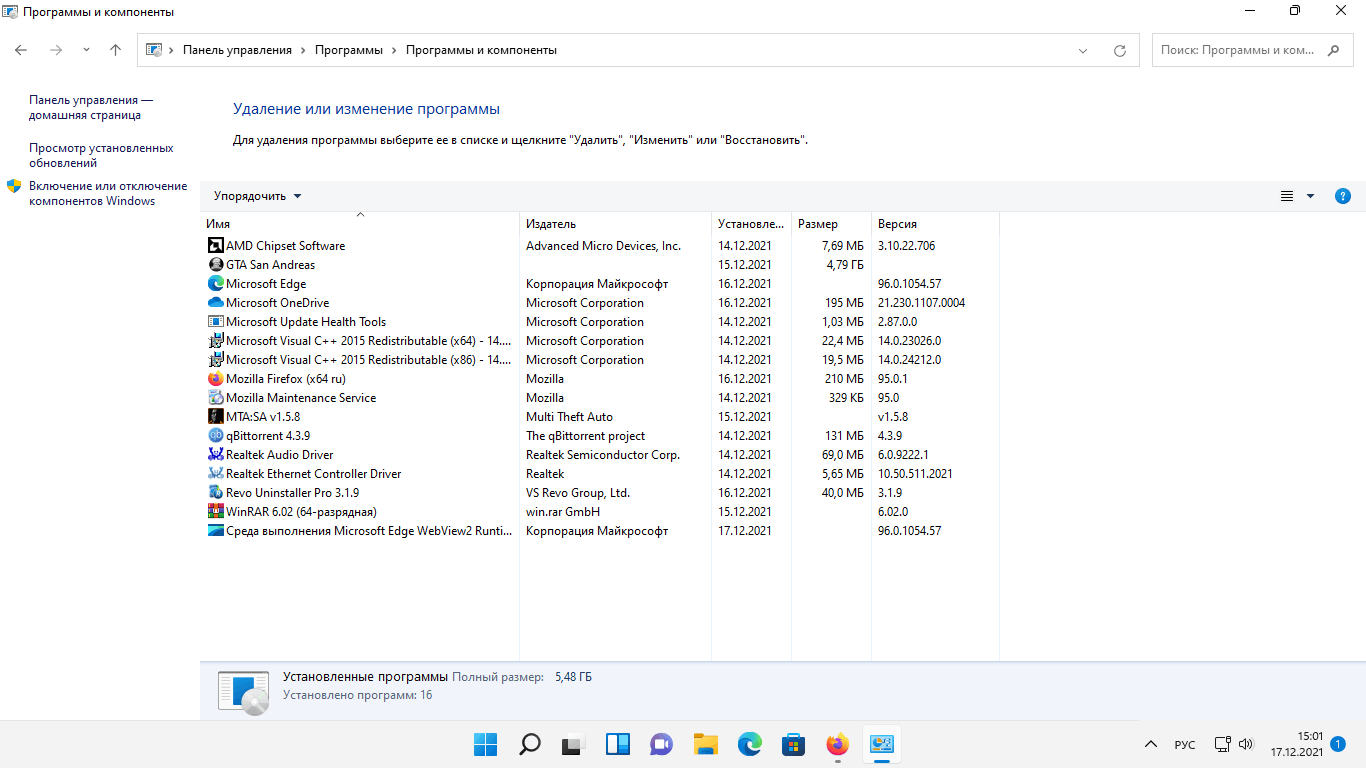This screenshot has height=768, width=1366.
Task: Launch Microsoft Store from the taskbar
Action: click(794, 744)
